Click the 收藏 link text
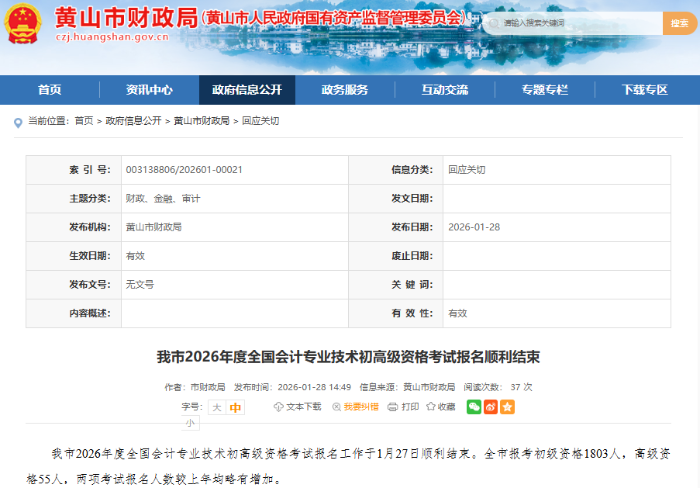Image resolution: width=700 pixels, height=488 pixels. pos(446,407)
